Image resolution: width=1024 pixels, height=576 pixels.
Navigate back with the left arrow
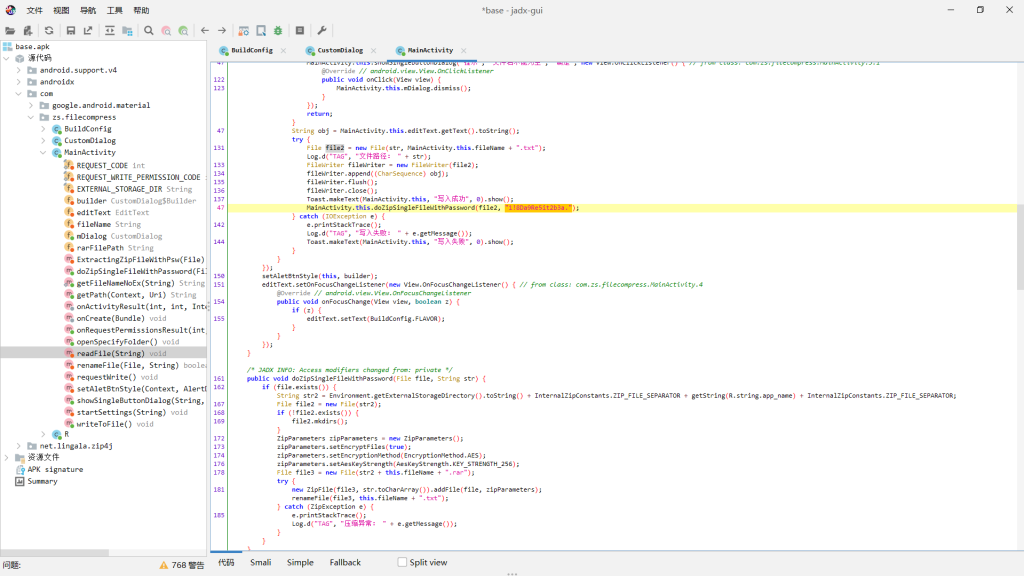(x=205, y=31)
